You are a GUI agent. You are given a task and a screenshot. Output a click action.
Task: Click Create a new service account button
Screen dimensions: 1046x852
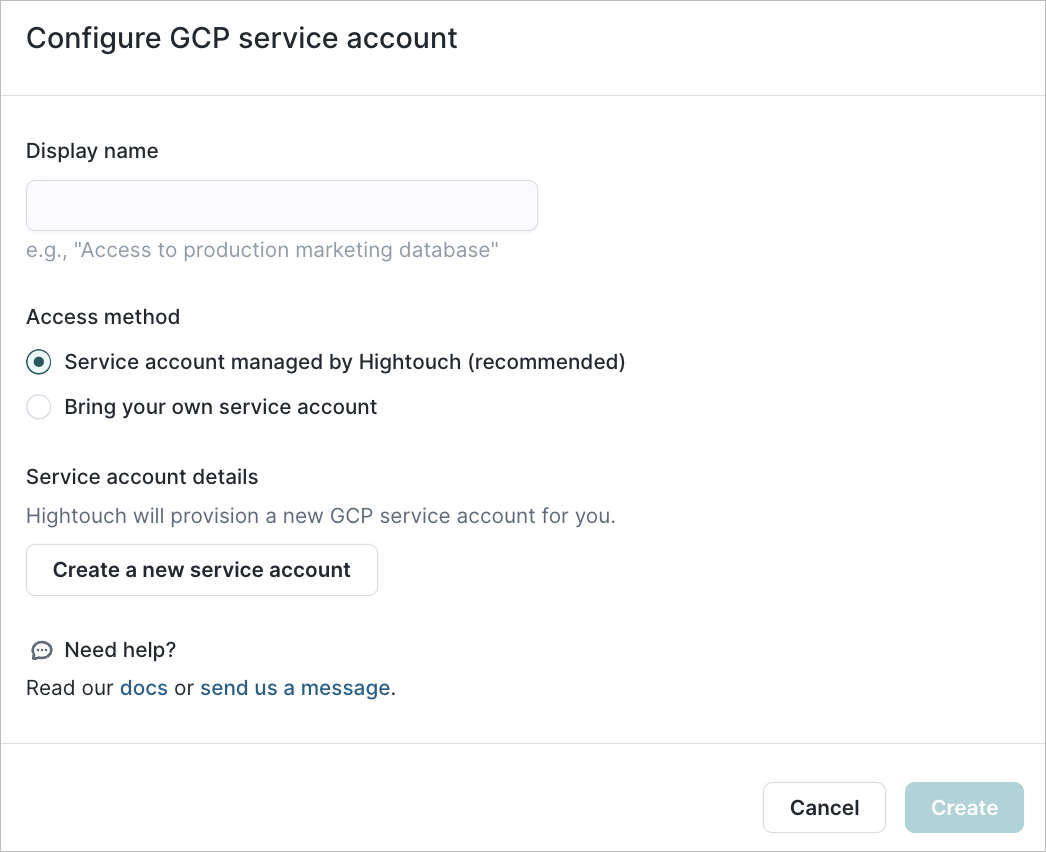click(201, 570)
